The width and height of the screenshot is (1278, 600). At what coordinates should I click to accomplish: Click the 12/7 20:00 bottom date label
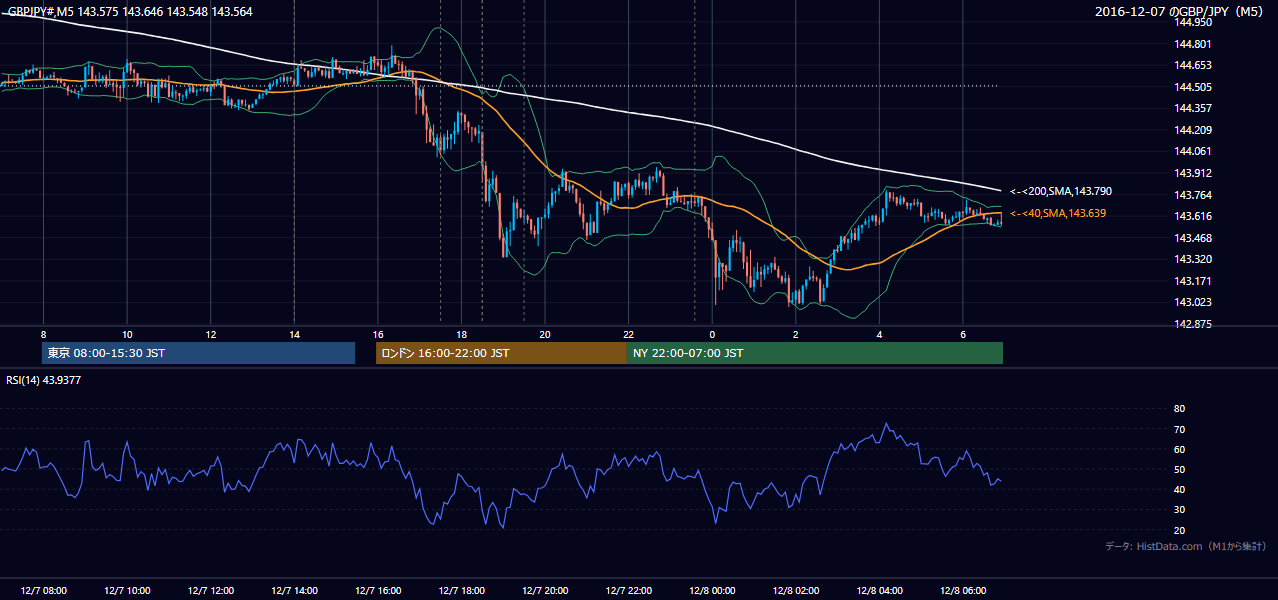point(545,591)
